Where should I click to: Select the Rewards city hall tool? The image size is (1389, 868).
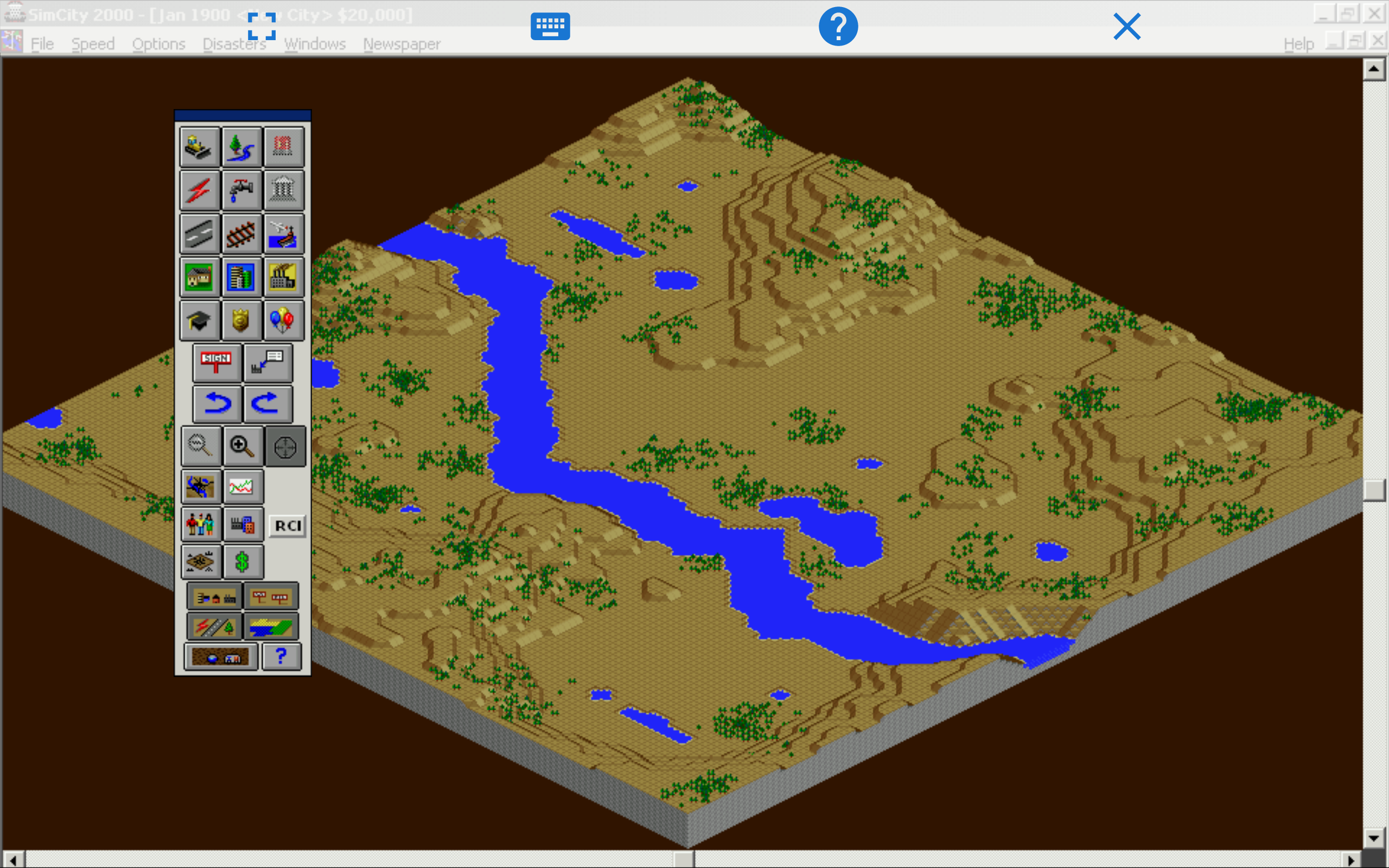point(284,190)
